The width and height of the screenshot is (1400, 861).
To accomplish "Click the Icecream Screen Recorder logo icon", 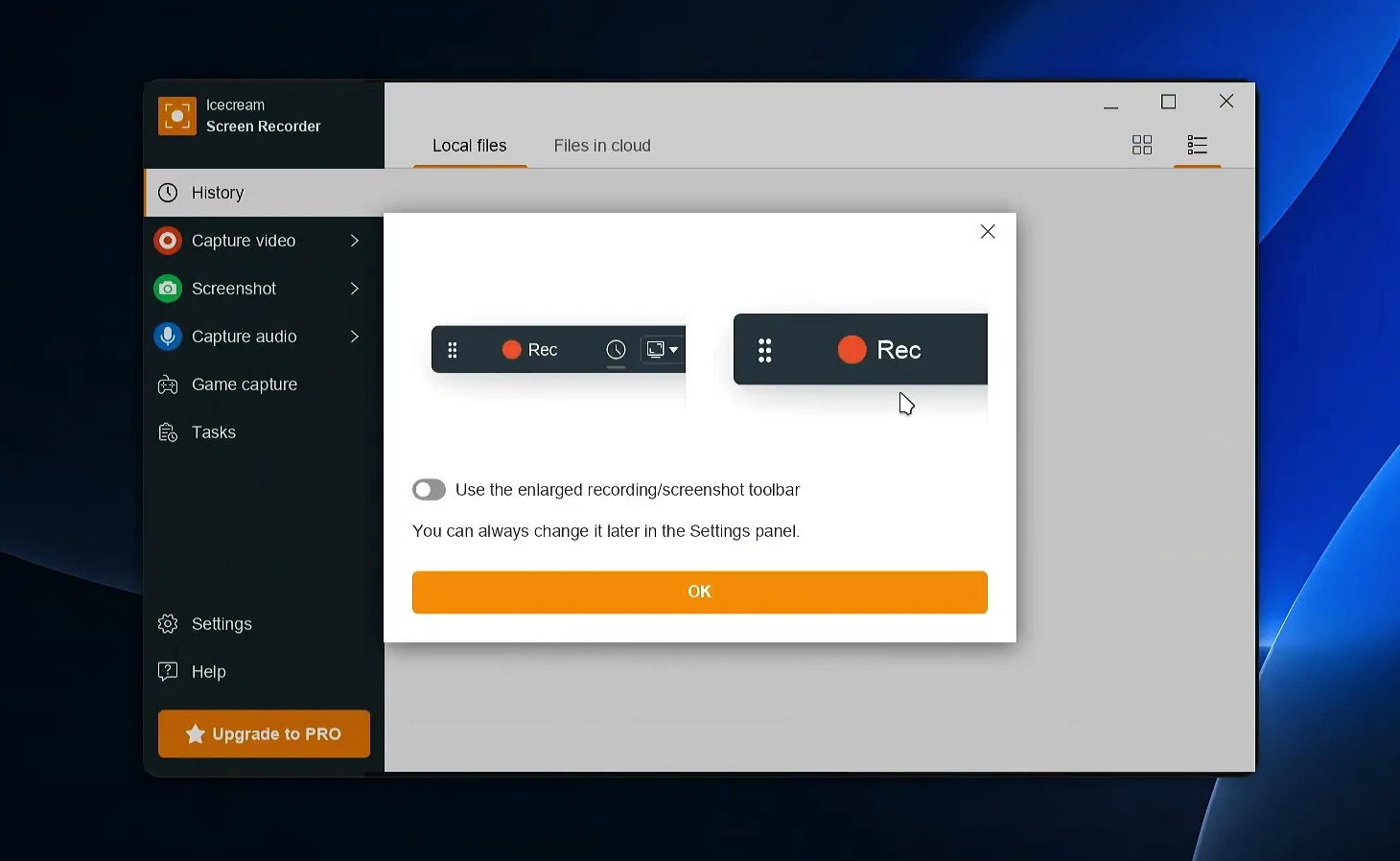I will pos(177,116).
